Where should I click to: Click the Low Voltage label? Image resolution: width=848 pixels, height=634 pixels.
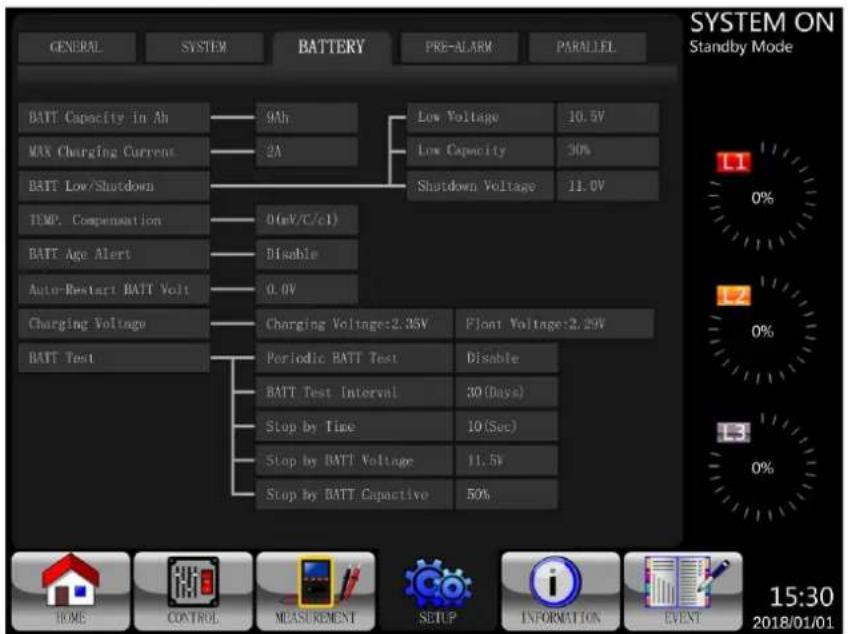point(480,117)
